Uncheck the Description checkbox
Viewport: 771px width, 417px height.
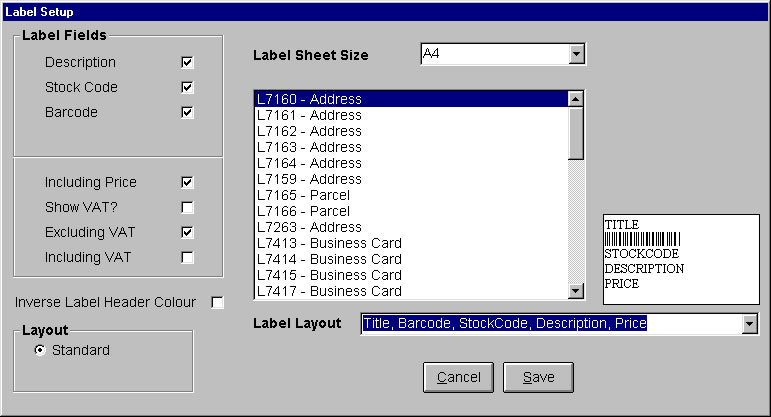click(x=187, y=62)
